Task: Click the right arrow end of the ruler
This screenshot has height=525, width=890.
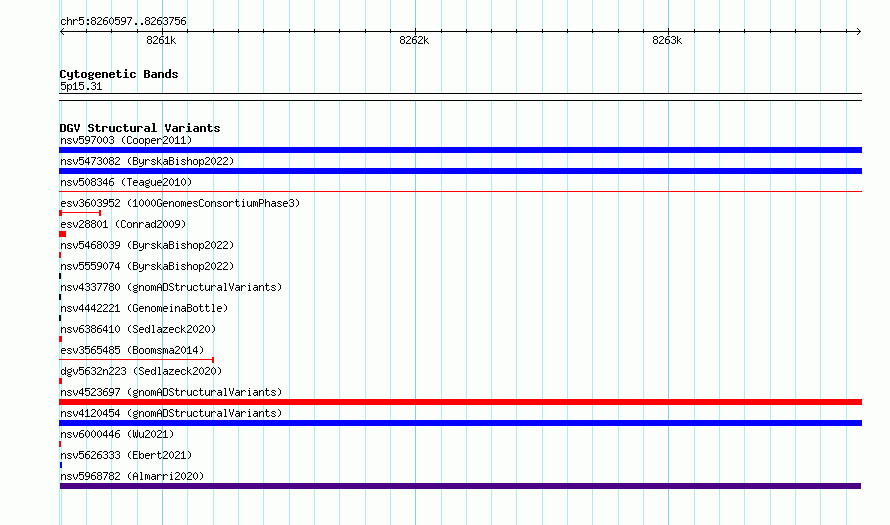Action: coord(859,31)
